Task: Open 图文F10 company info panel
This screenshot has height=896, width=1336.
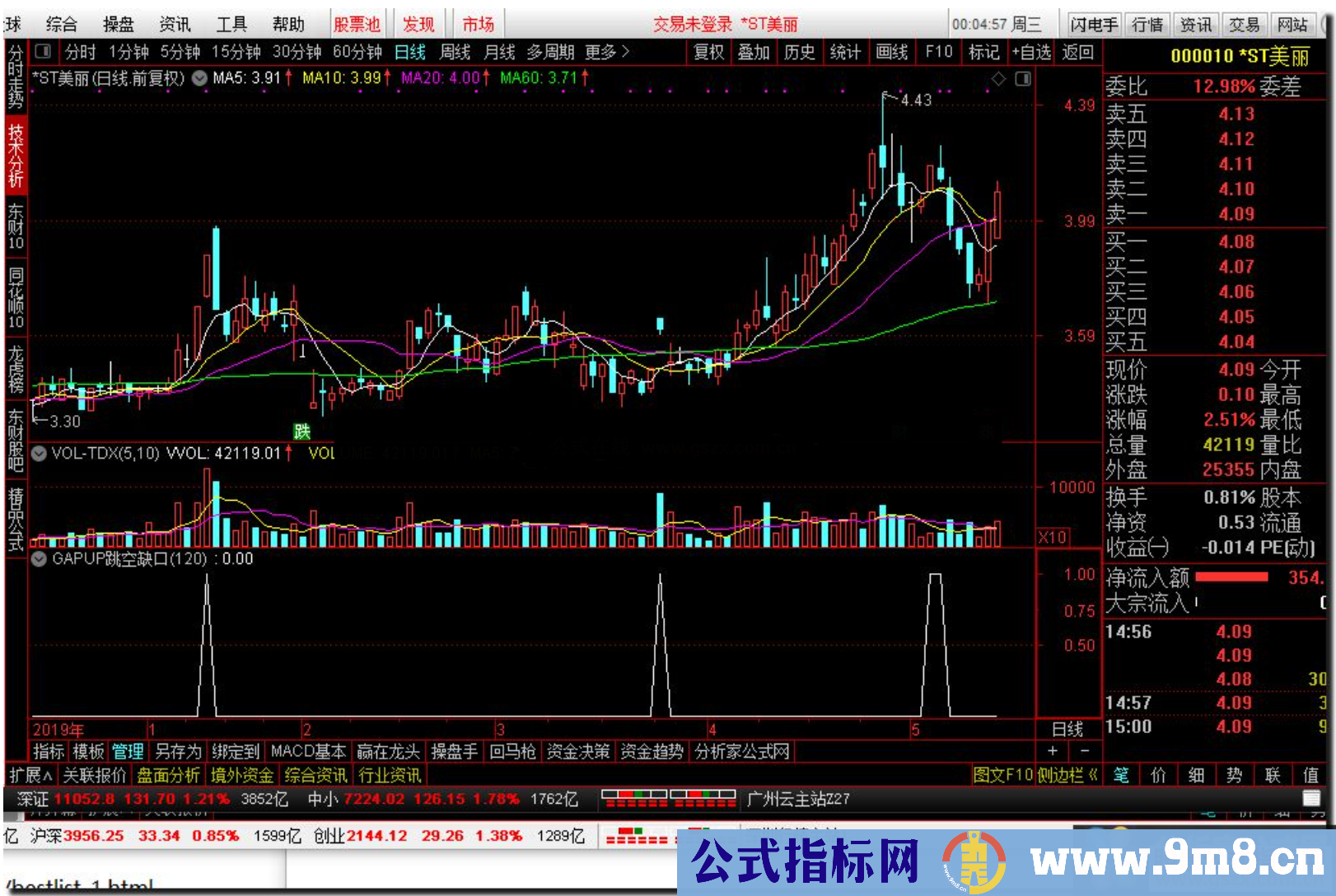Action: click(x=1003, y=776)
